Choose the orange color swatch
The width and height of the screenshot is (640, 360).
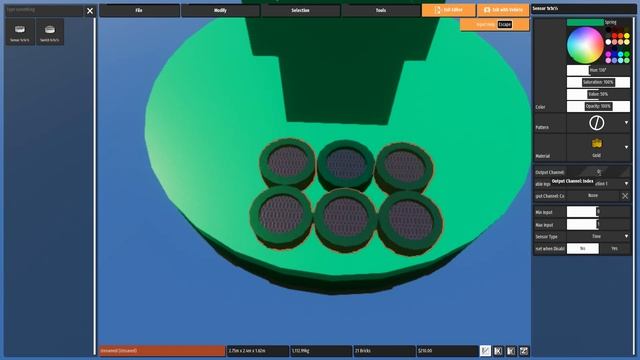[x=620, y=36]
